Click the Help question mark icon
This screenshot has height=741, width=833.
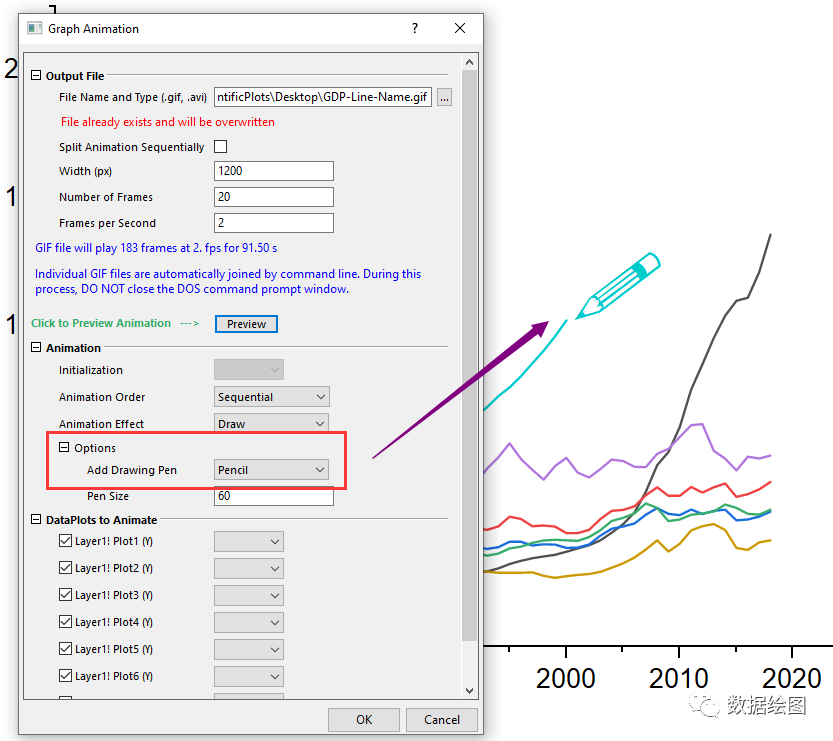click(414, 29)
